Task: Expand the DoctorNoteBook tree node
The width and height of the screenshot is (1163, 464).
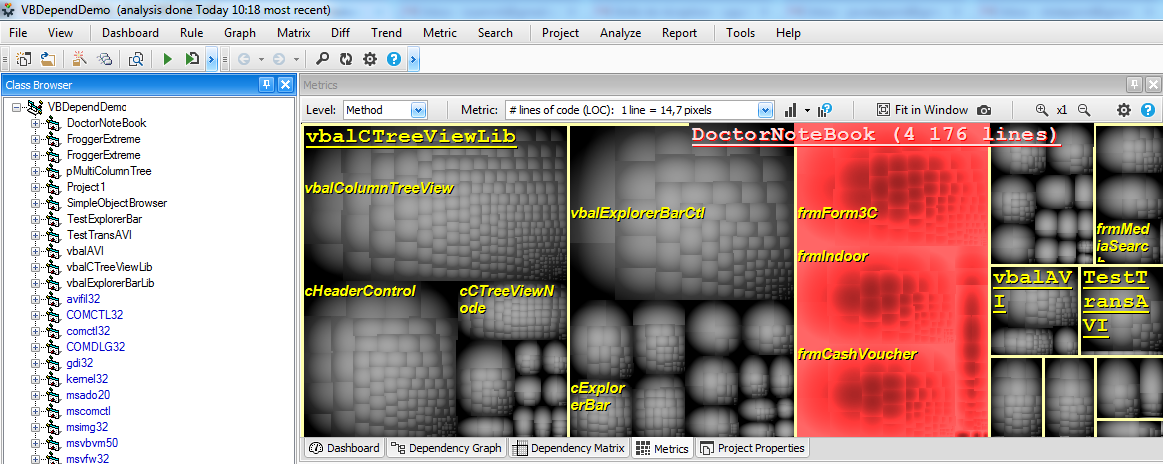Action: [x=33, y=123]
